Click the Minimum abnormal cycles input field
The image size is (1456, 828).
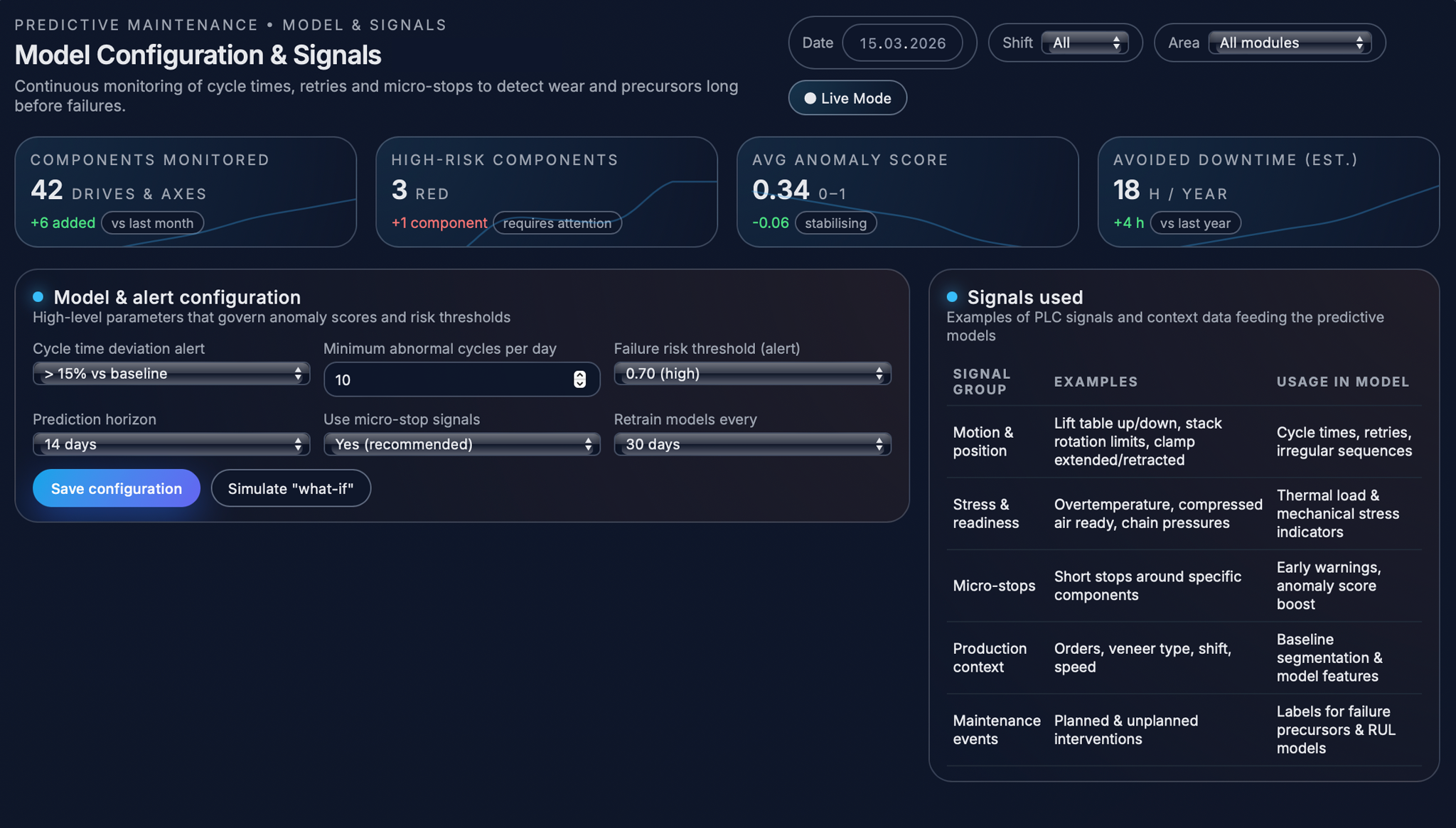(448, 380)
